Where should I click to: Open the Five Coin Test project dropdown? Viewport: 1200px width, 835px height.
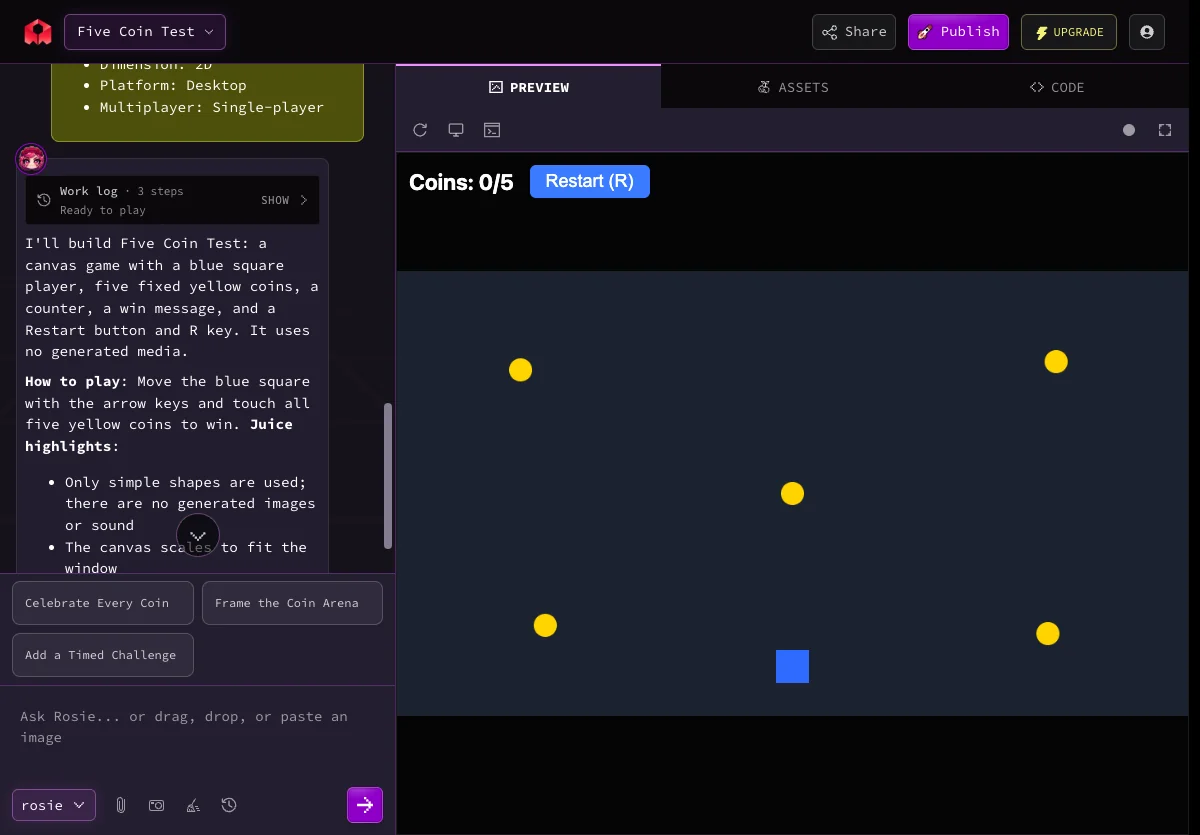point(145,32)
